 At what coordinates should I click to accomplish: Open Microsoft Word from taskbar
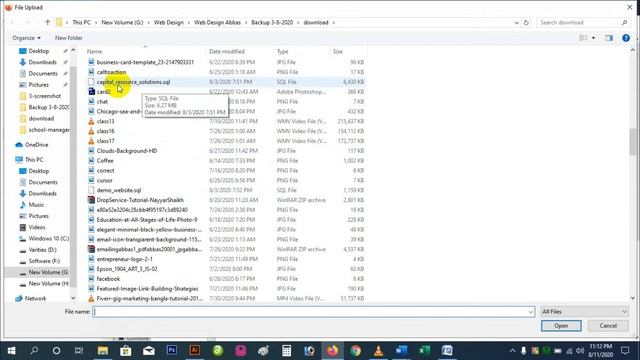coord(402,351)
